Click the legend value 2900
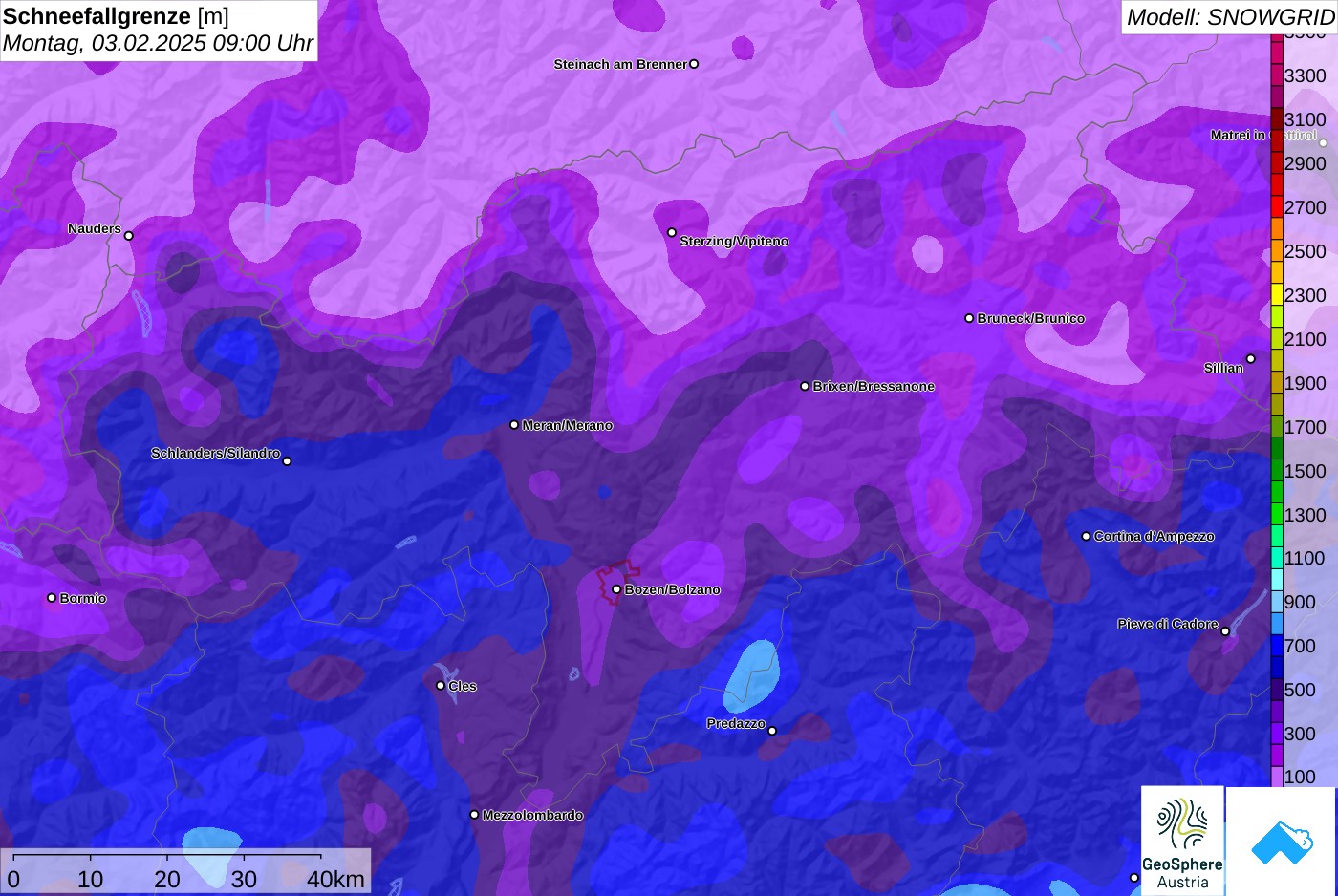Screen dimensions: 1338x896 pos(1305,163)
